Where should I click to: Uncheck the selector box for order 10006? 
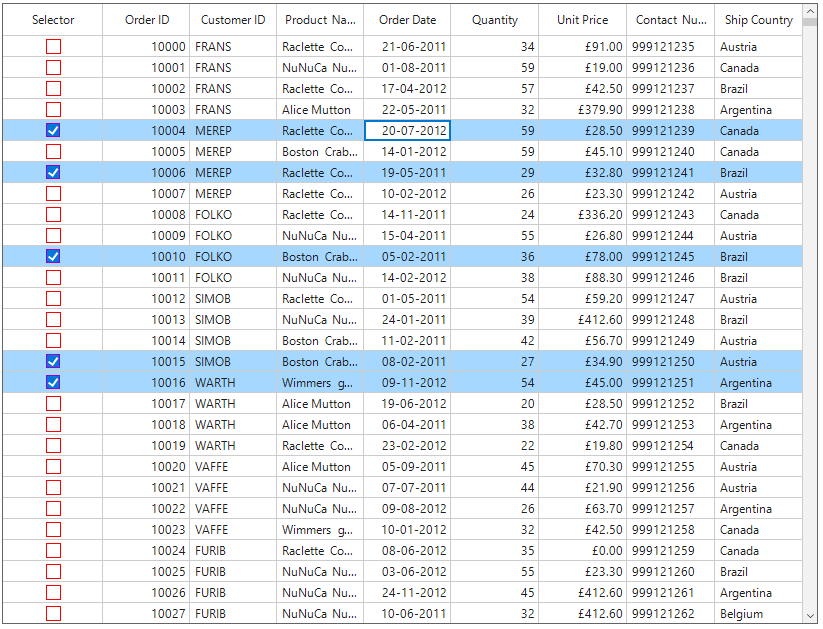tap(53, 172)
